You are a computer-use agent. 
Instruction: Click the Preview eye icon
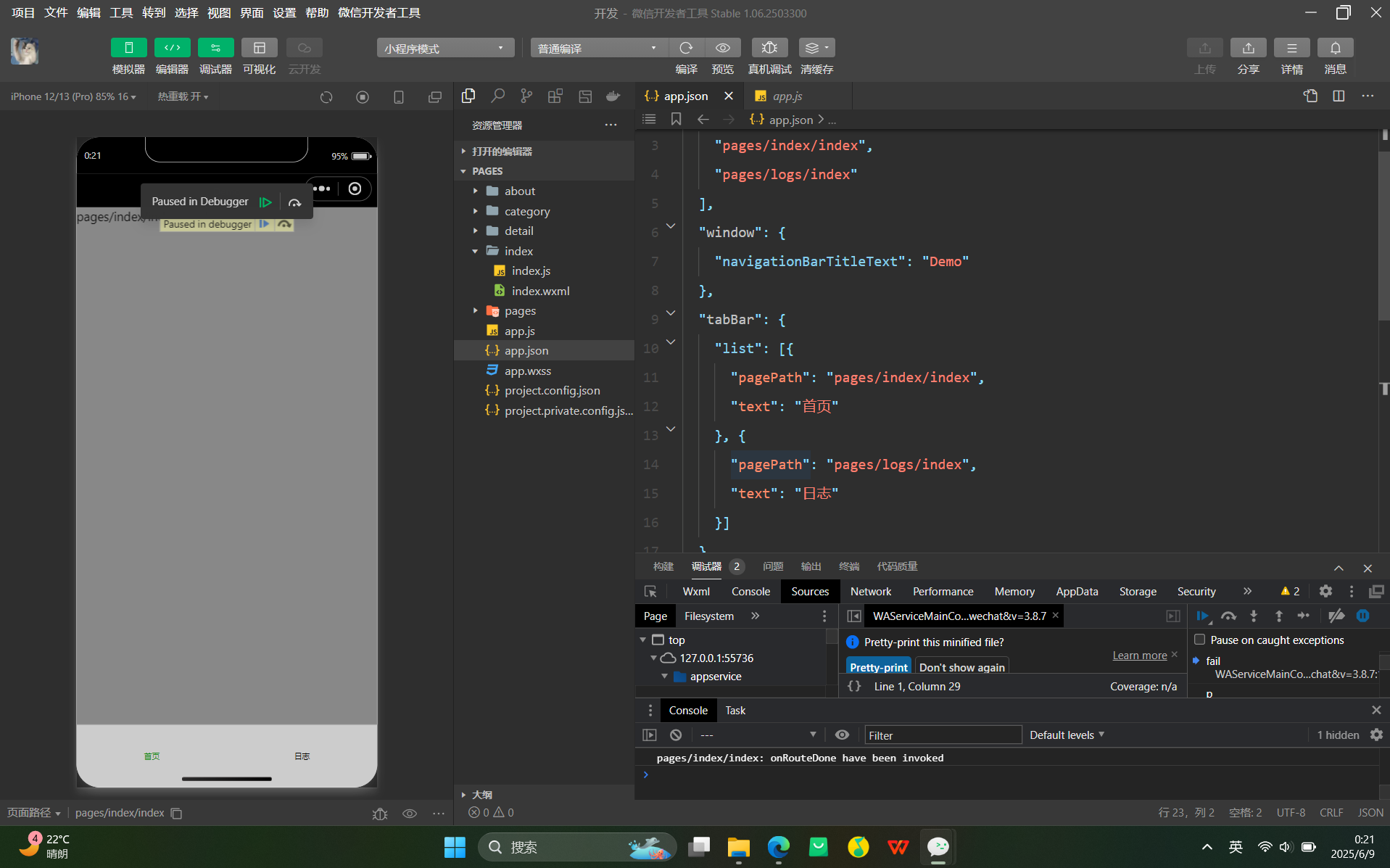tap(723, 48)
